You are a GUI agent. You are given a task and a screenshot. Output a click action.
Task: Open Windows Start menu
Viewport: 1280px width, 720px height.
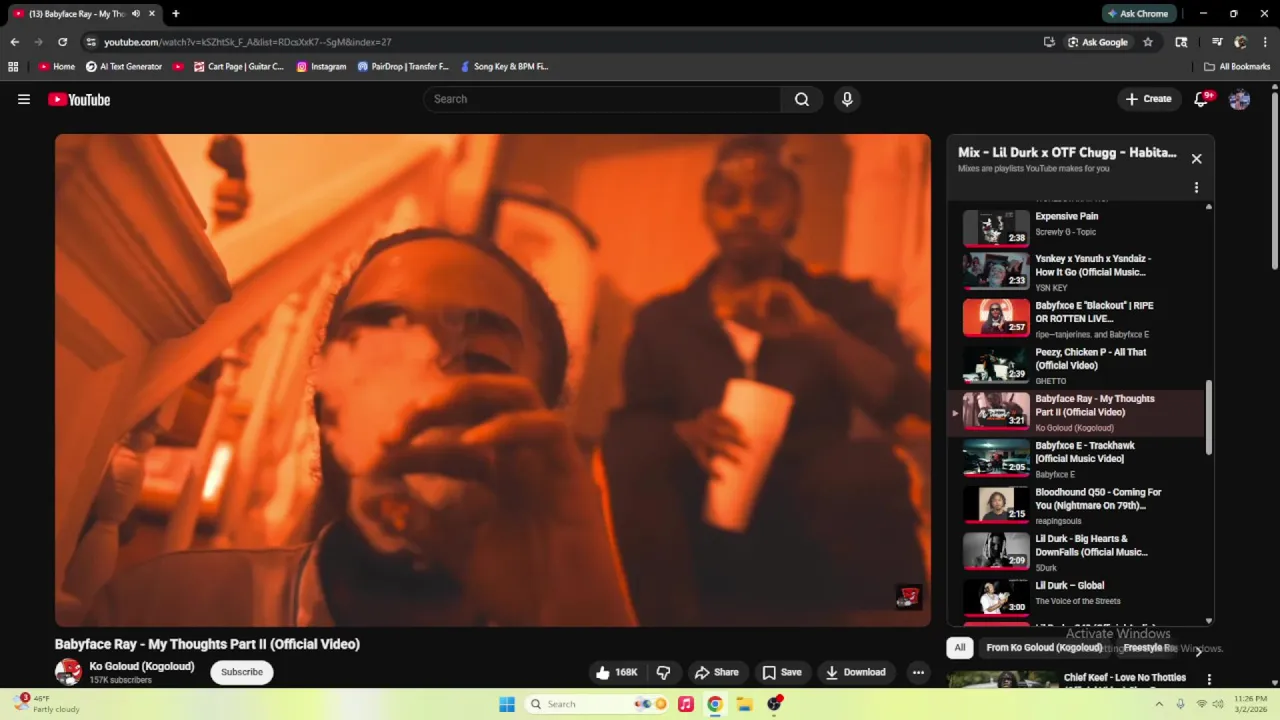click(507, 704)
